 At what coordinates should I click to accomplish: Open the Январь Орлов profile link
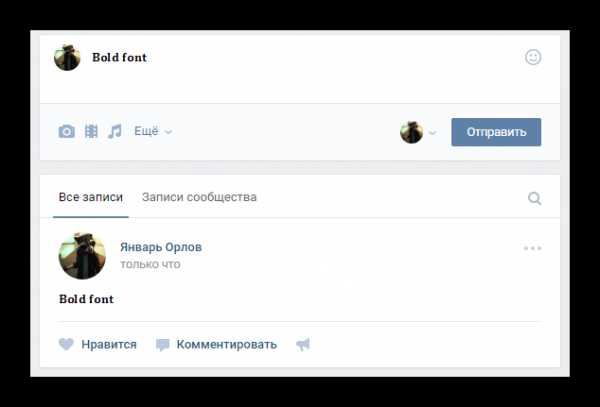161,247
